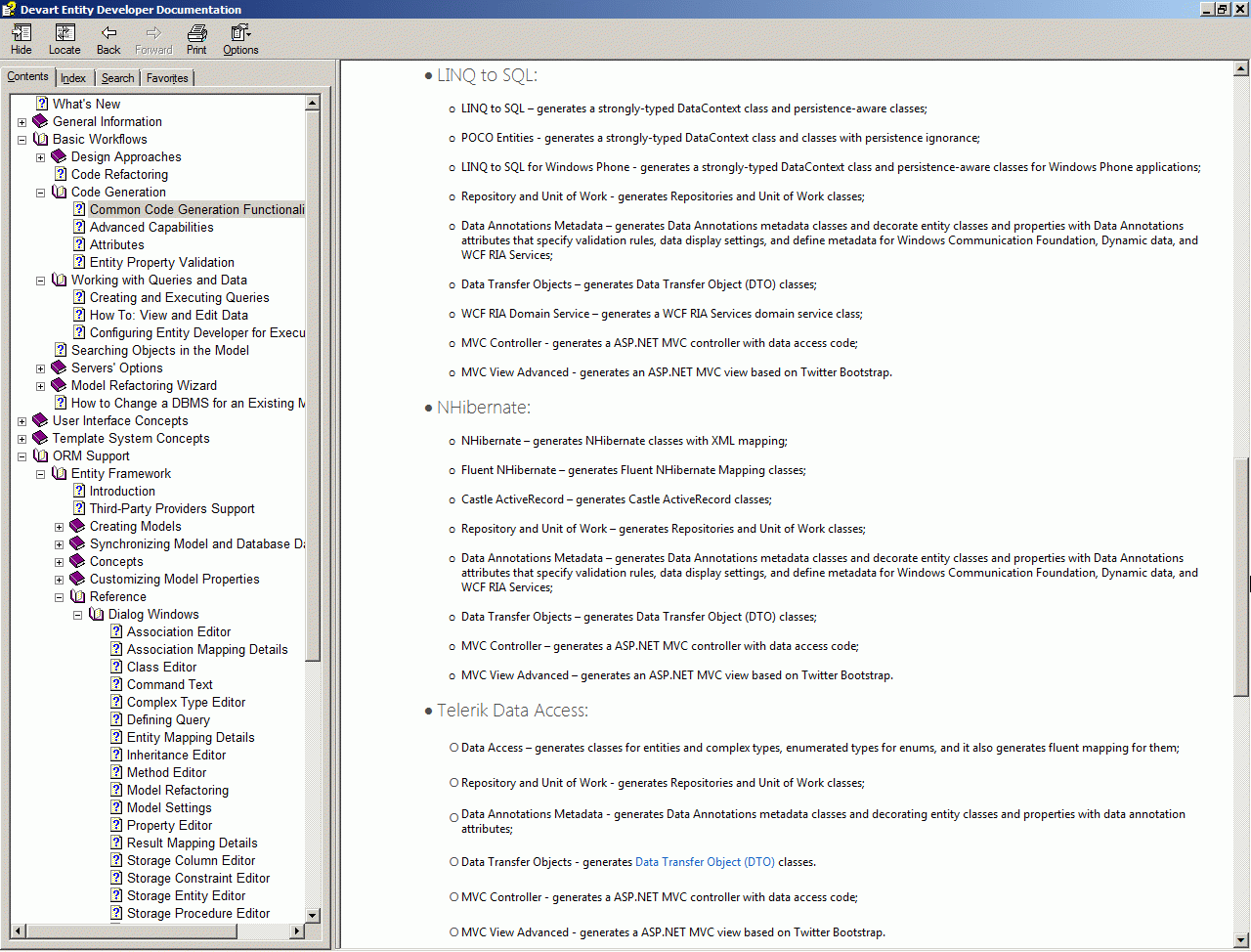Click the Association Editor topic icon

116,631
